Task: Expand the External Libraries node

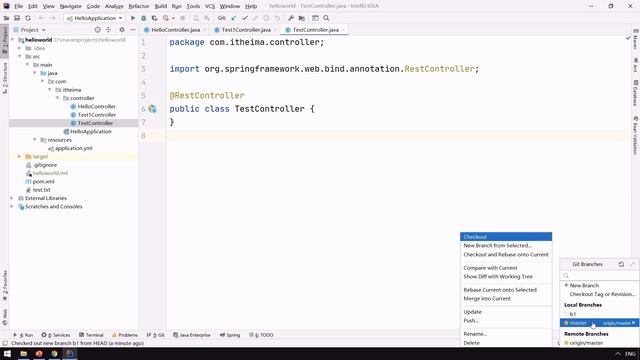Action: [12, 198]
